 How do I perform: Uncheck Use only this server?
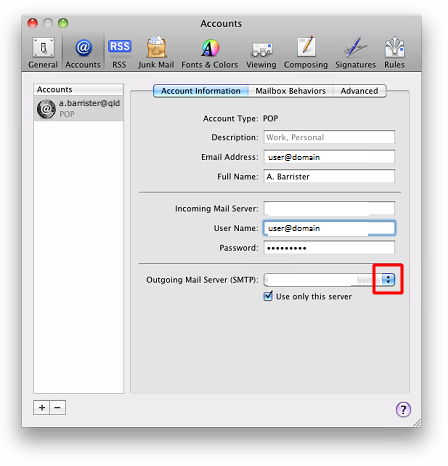(268, 297)
